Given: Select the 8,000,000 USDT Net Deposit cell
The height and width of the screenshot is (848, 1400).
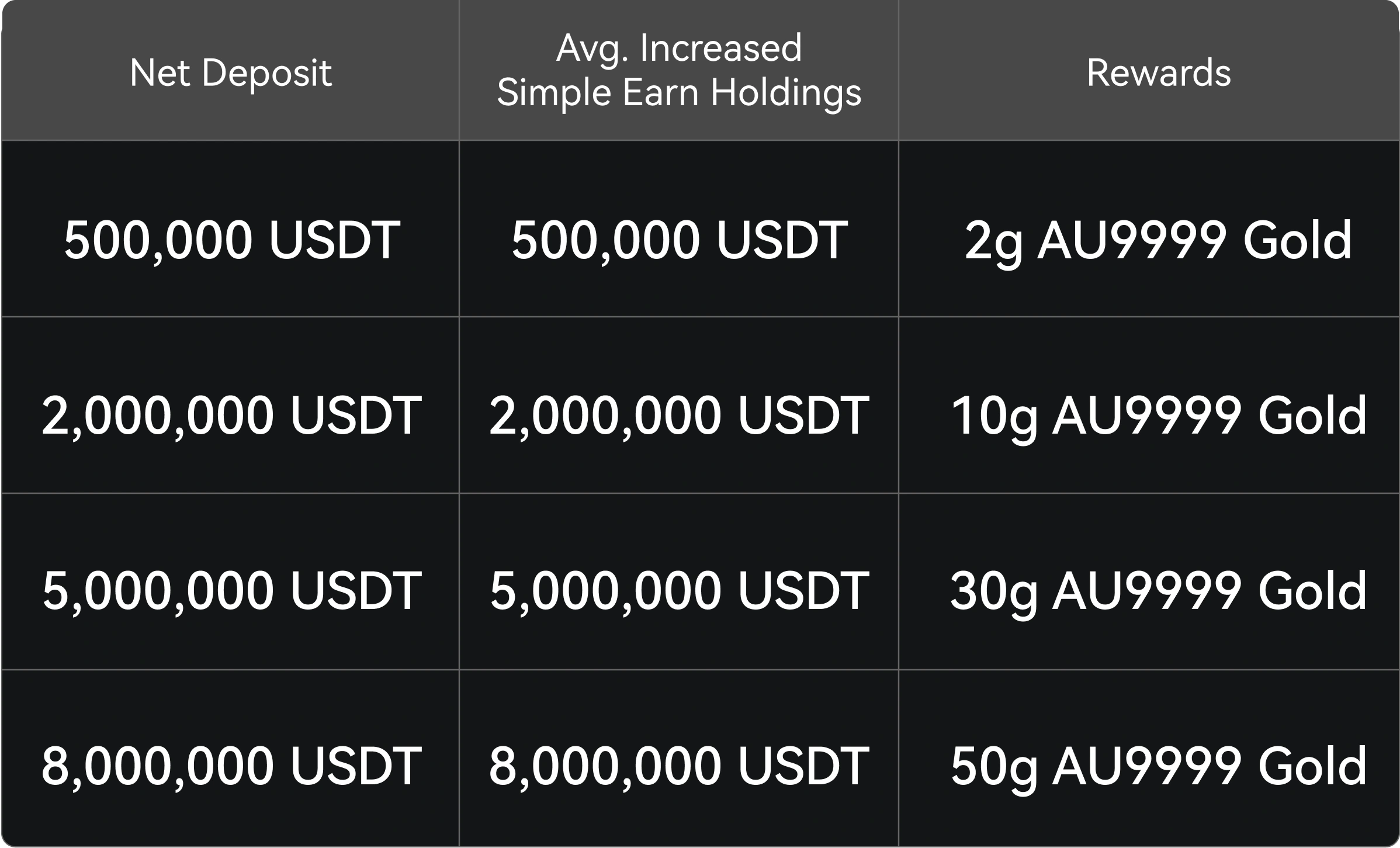Looking at the screenshot, I should tap(231, 766).
